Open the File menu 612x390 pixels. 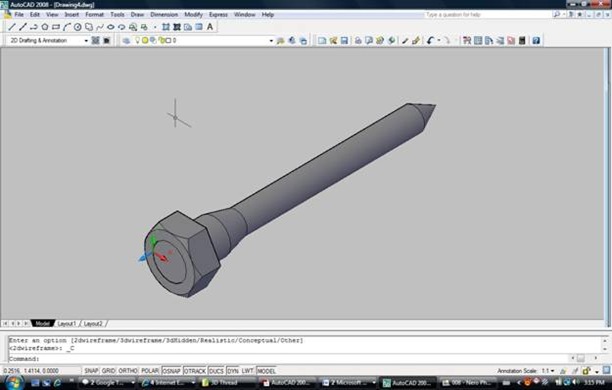tap(19, 14)
